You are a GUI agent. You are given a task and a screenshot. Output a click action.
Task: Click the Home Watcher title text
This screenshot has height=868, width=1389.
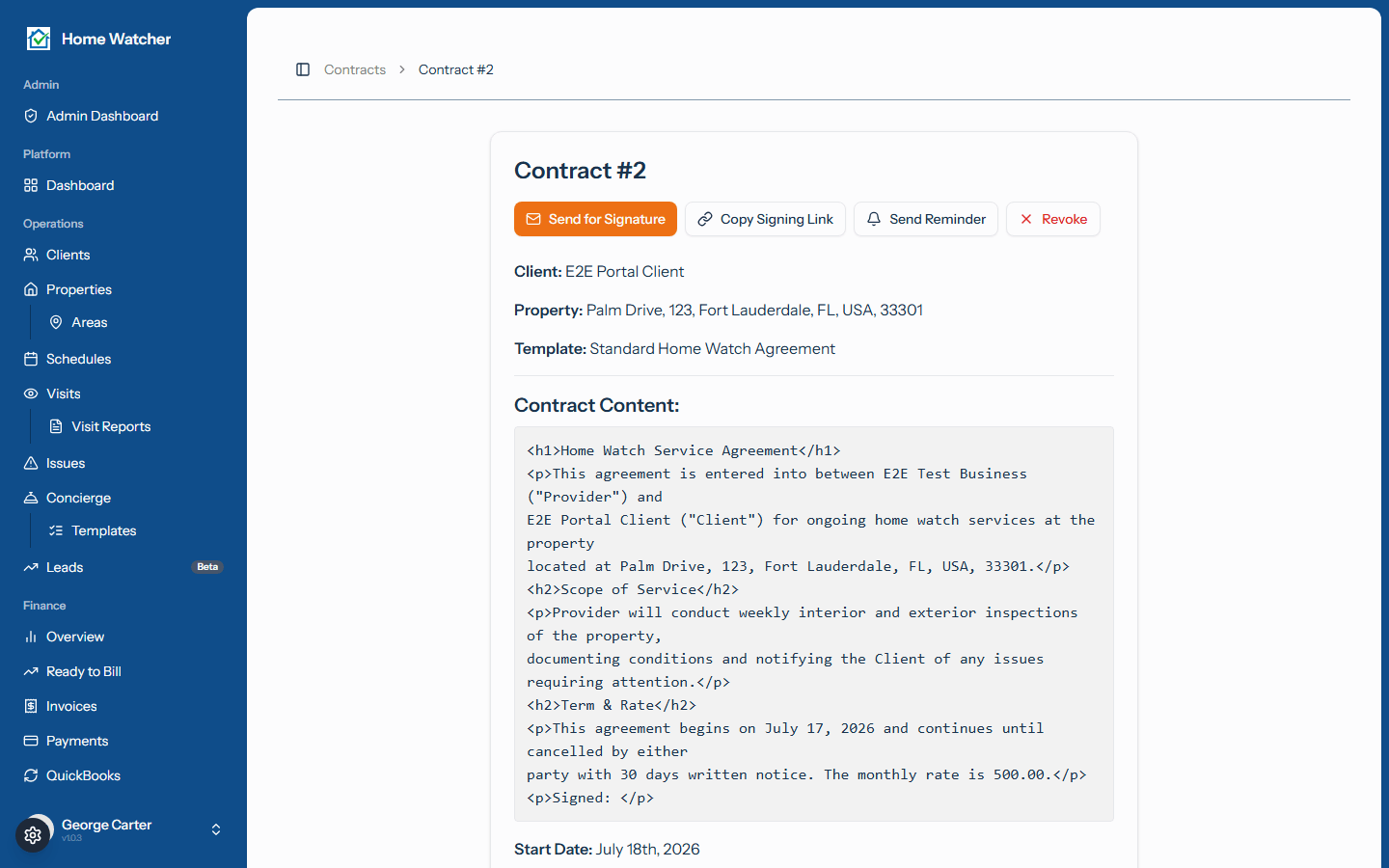116,39
